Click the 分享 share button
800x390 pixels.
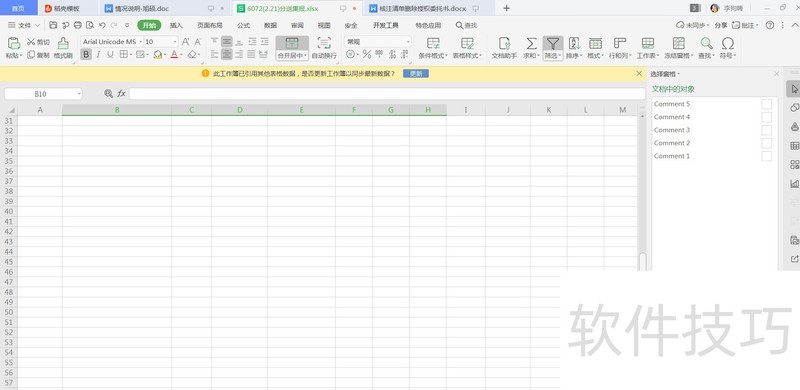tap(720, 25)
